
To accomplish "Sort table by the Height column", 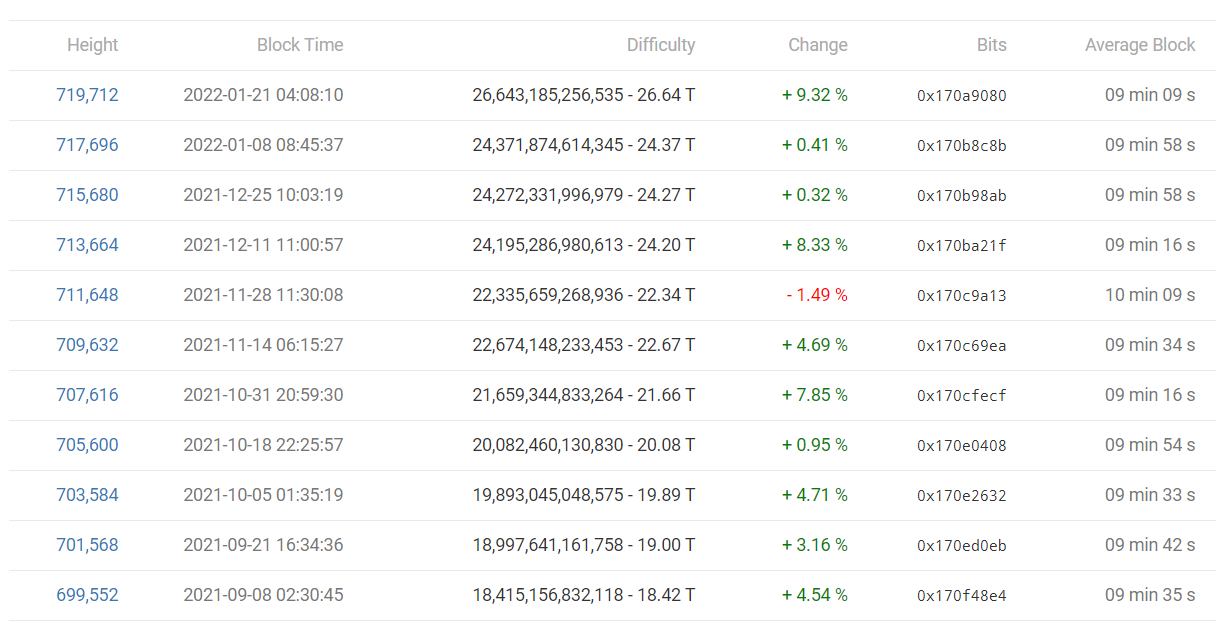I will 92,45.
